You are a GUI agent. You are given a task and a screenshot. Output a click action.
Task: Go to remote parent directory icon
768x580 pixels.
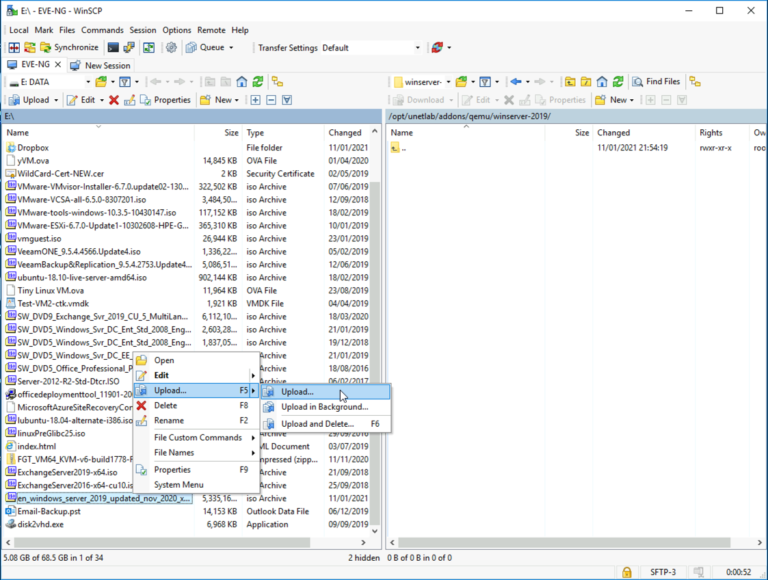point(570,82)
